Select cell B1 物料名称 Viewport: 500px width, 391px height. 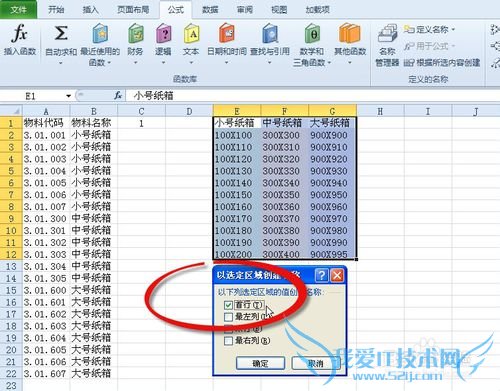tap(94, 123)
